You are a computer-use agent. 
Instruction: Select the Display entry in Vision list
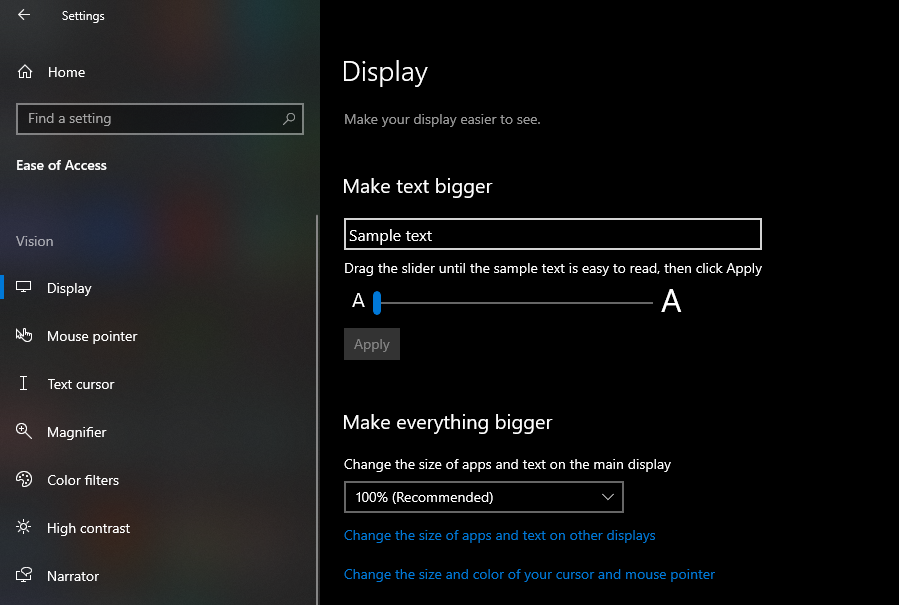(70, 288)
